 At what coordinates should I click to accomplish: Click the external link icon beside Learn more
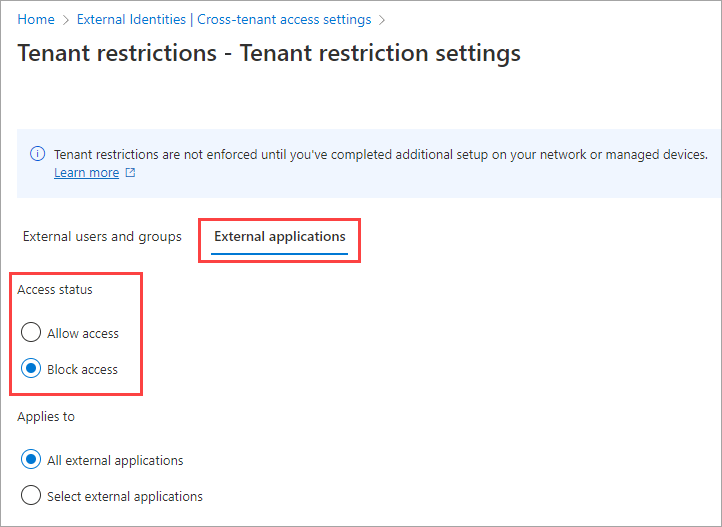(x=130, y=173)
